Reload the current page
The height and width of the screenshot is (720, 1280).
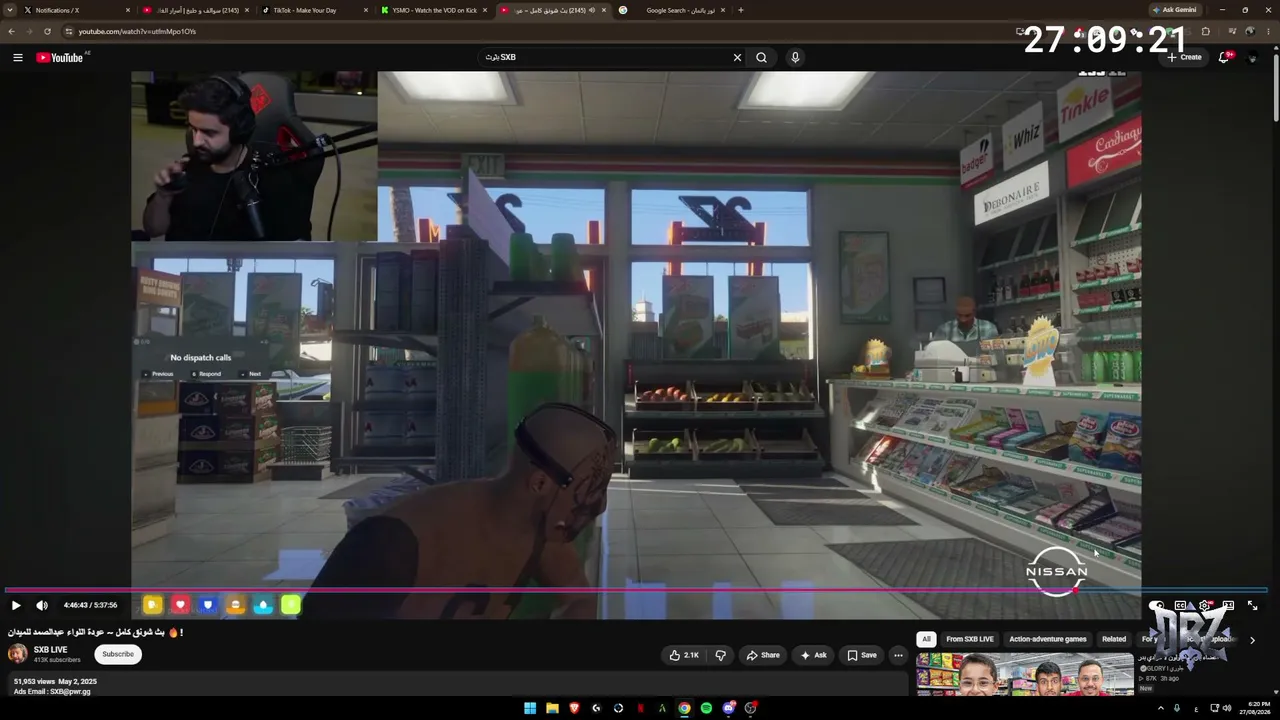(47, 31)
